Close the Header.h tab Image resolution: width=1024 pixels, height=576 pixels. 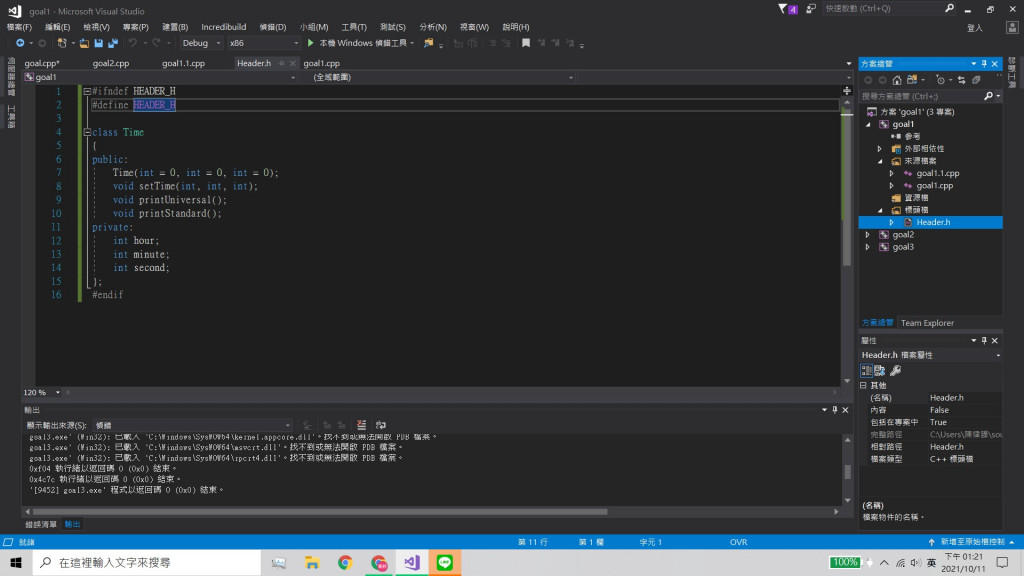pos(293,63)
